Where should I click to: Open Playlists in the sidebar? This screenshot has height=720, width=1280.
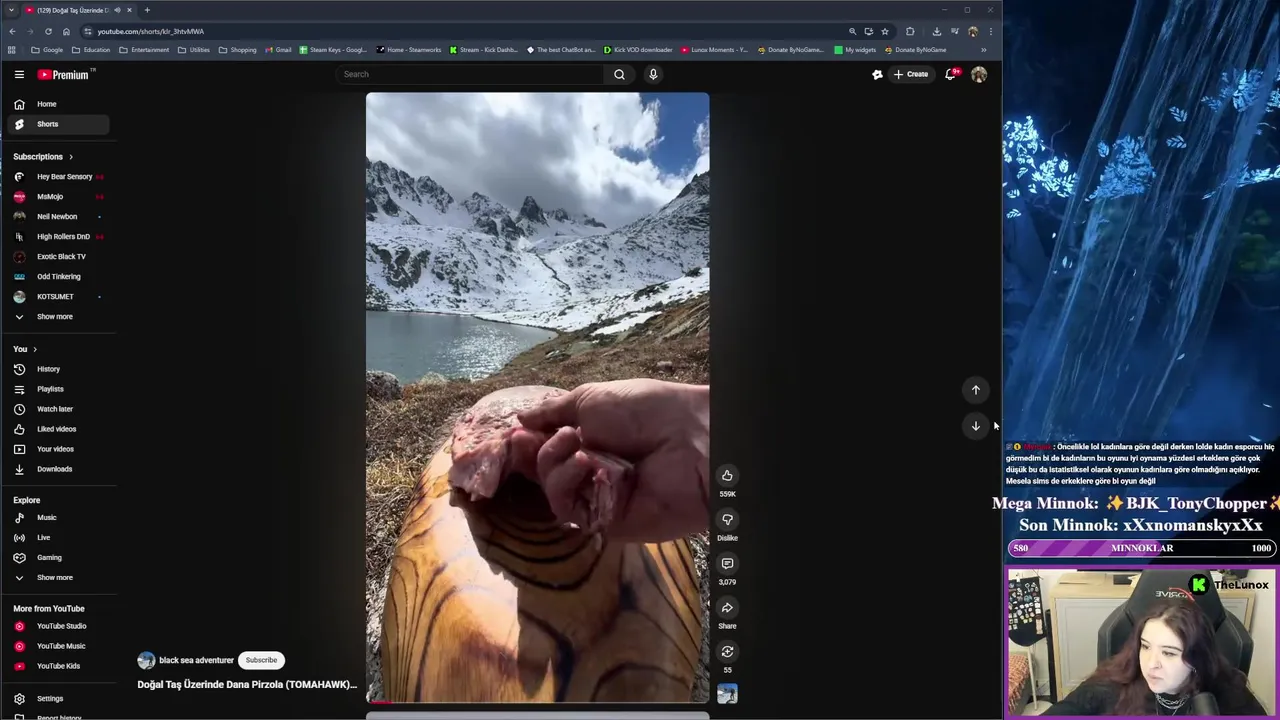[x=56, y=389]
